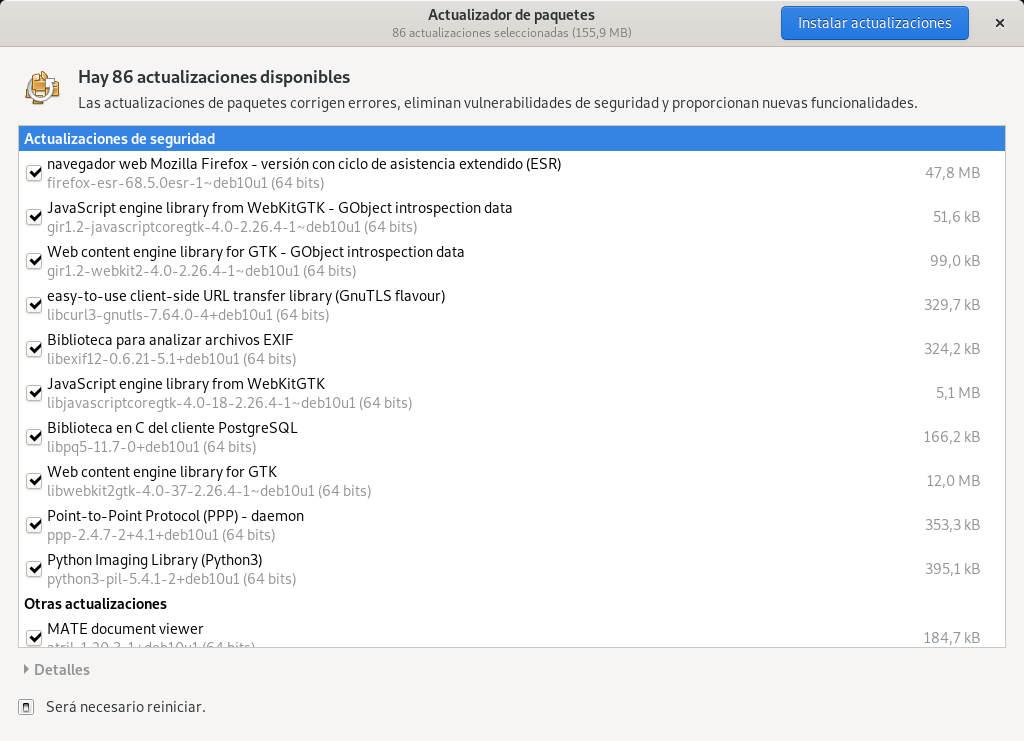Close the Actualizador de paquetes window
The image size is (1024, 741).
tap(998, 22)
